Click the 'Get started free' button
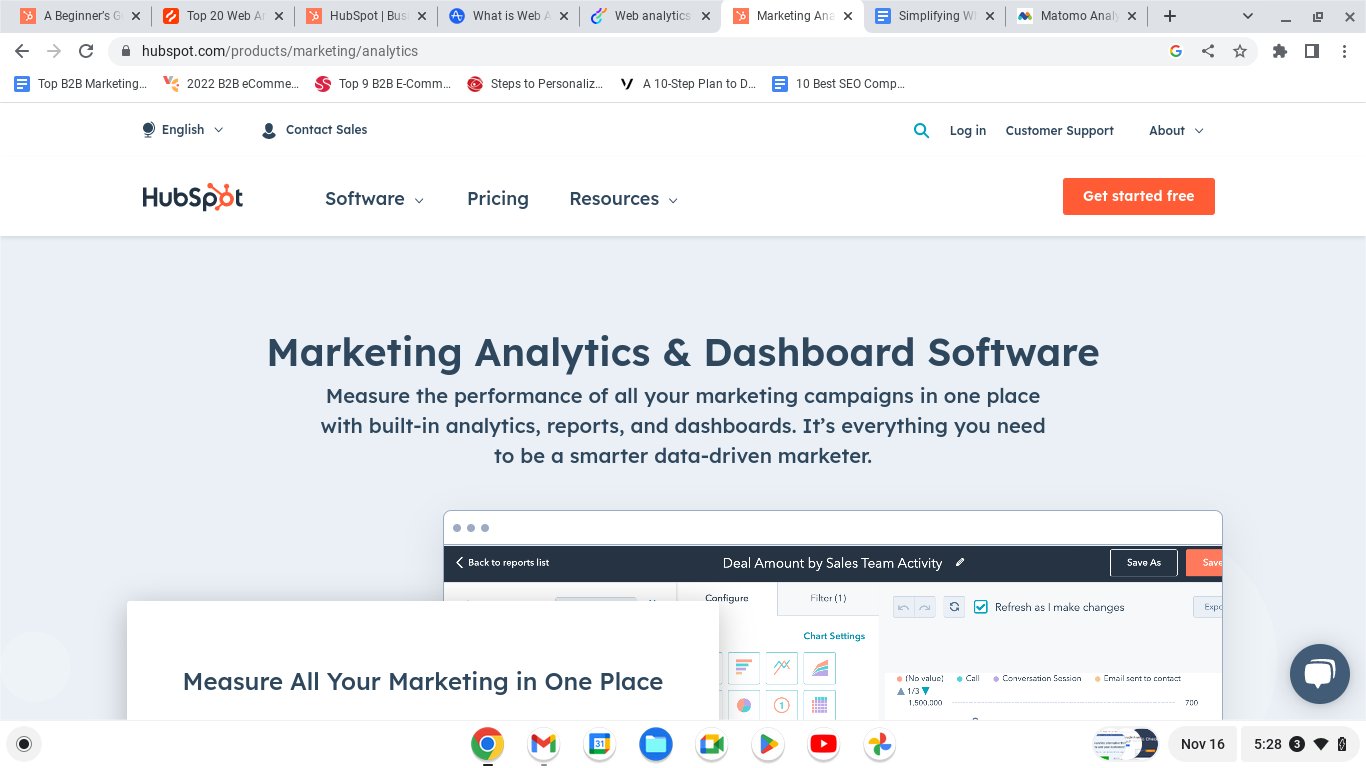This screenshot has width=1366, height=768. [1138, 196]
